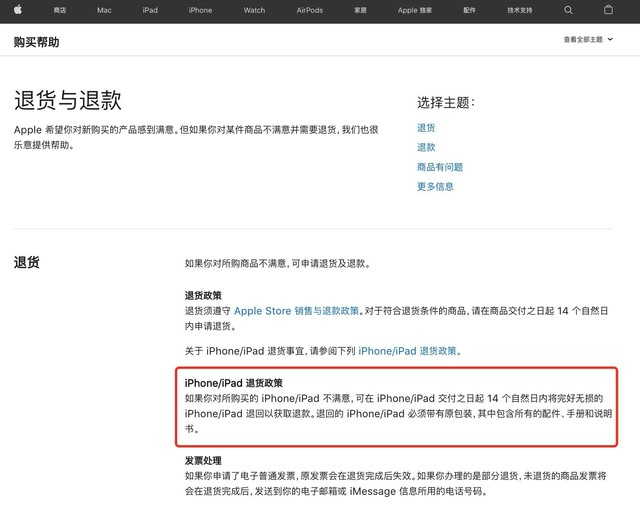Open the 家居 nav item
This screenshot has height=512, width=640.
point(360,10)
